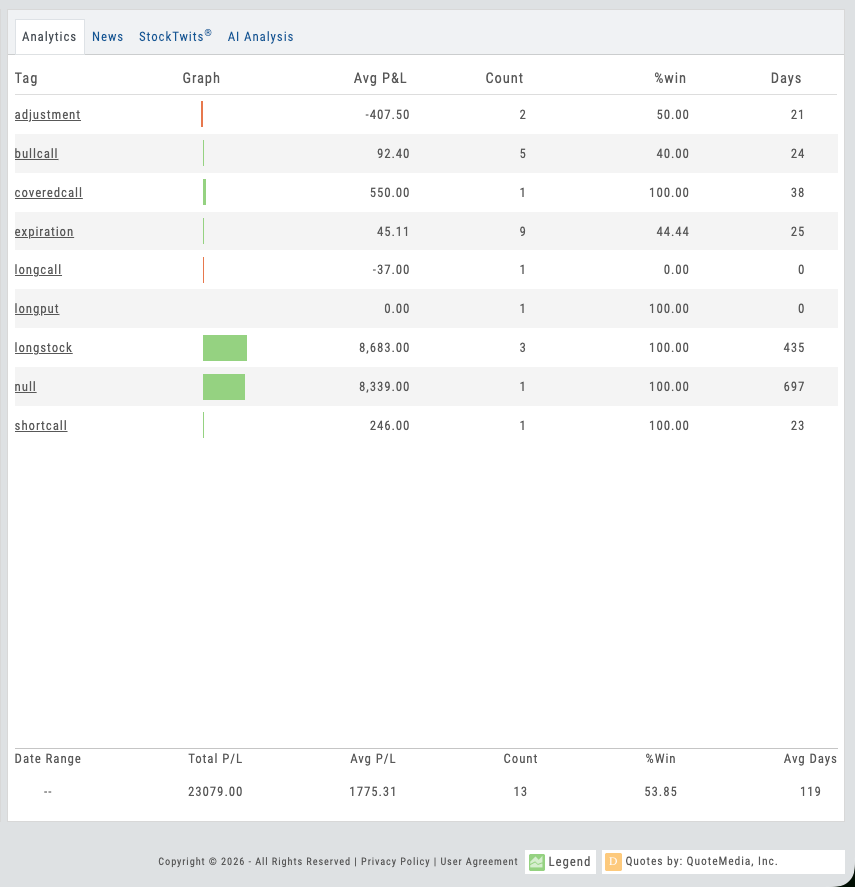Image resolution: width=858 pixels, height=887 pixels.
Task: Open the User Agreement link
Action: pos(479,861)
